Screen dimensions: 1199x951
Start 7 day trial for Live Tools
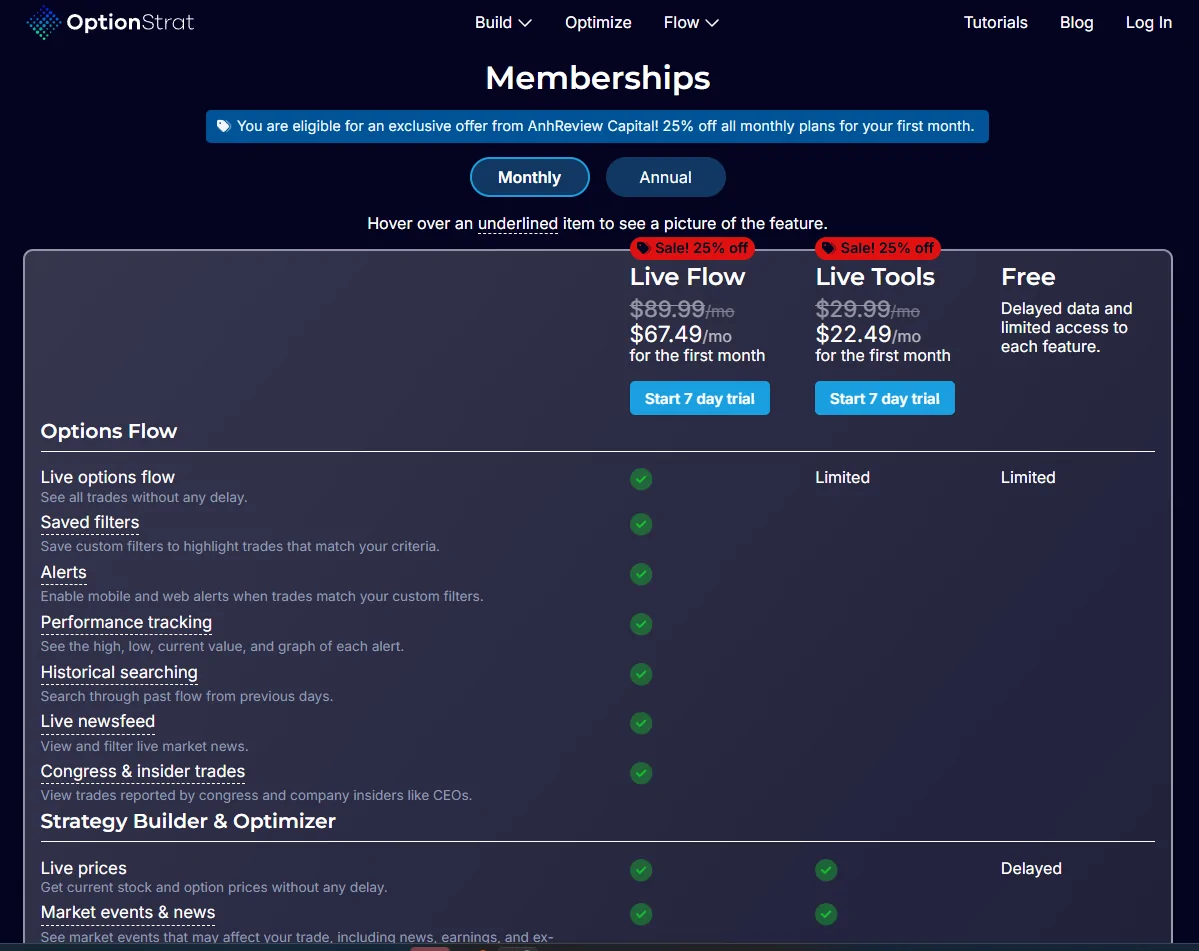coord(884,398)
